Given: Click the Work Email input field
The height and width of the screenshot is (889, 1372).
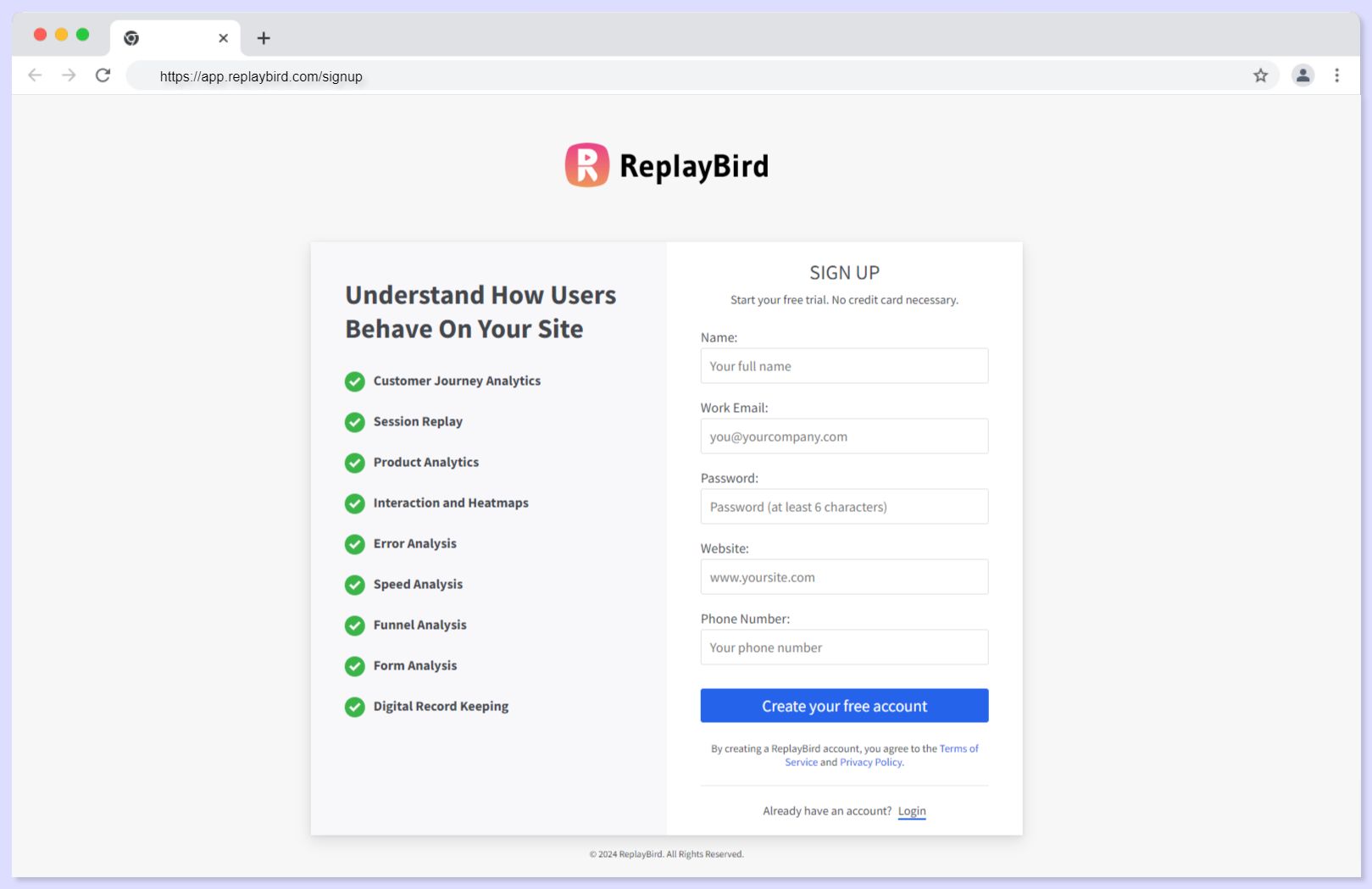Looking at the screenshot, I should (x=844, y=436).
